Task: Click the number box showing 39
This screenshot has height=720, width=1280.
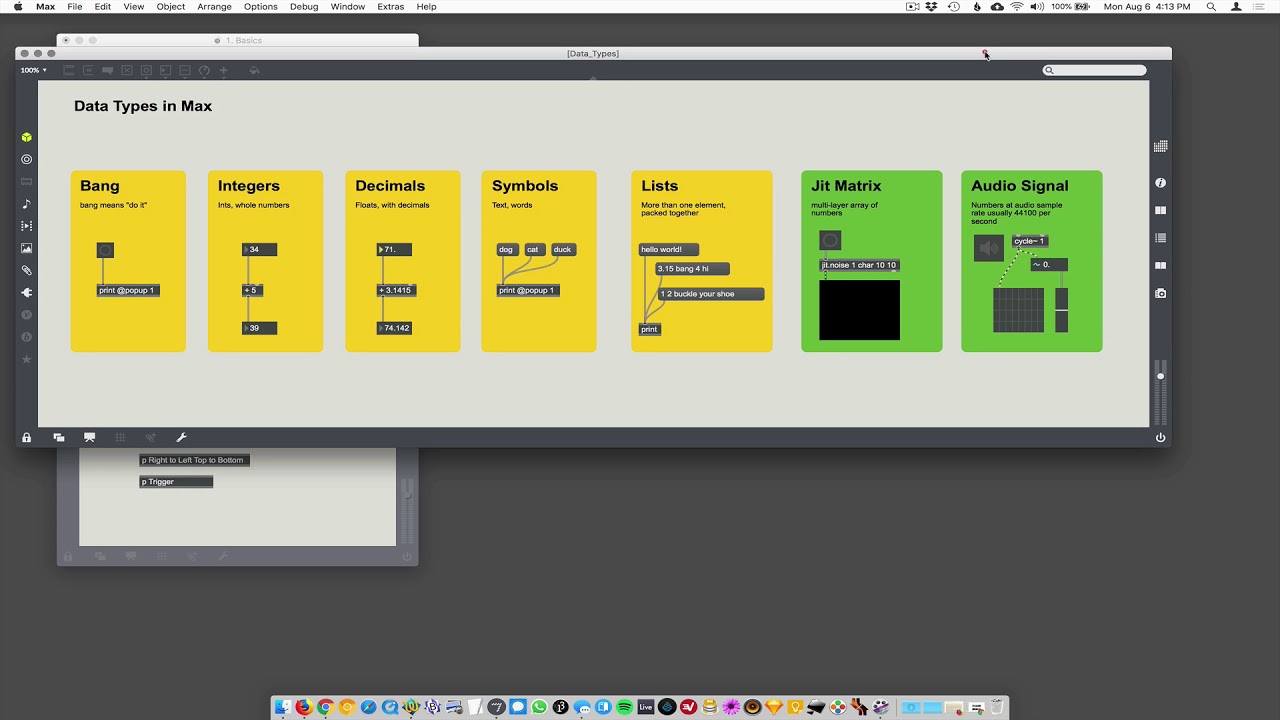Action: coord(259,328)
